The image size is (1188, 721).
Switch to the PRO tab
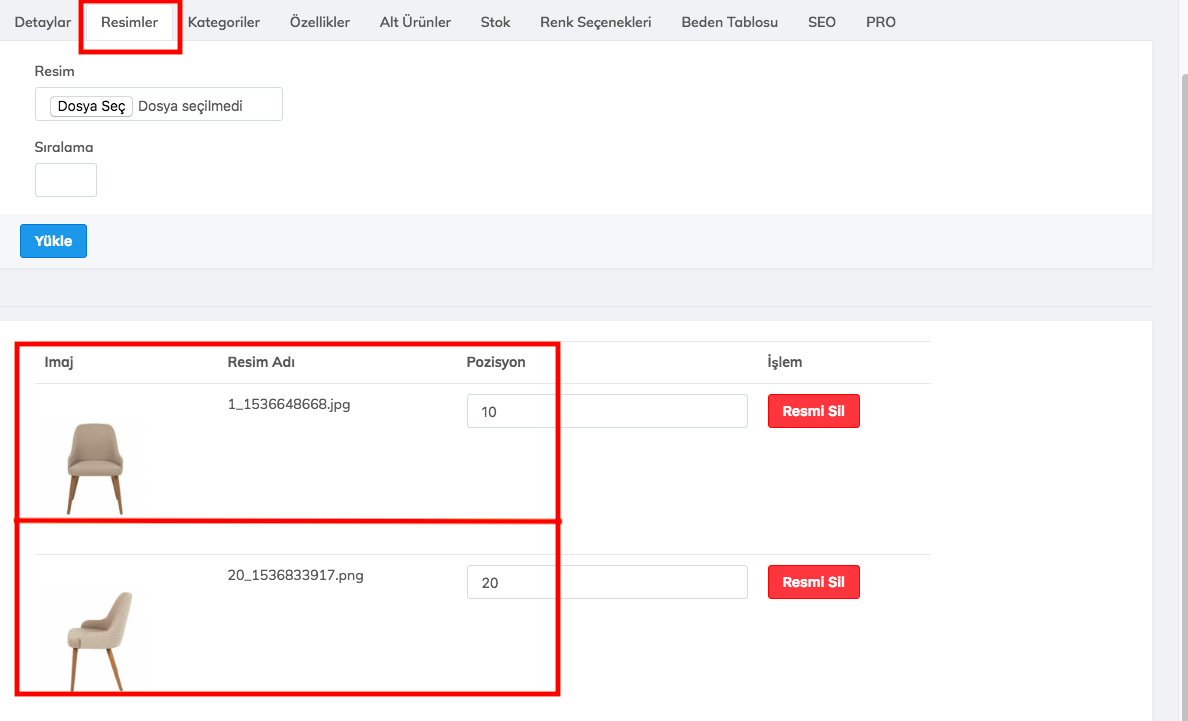pos(881,22)
